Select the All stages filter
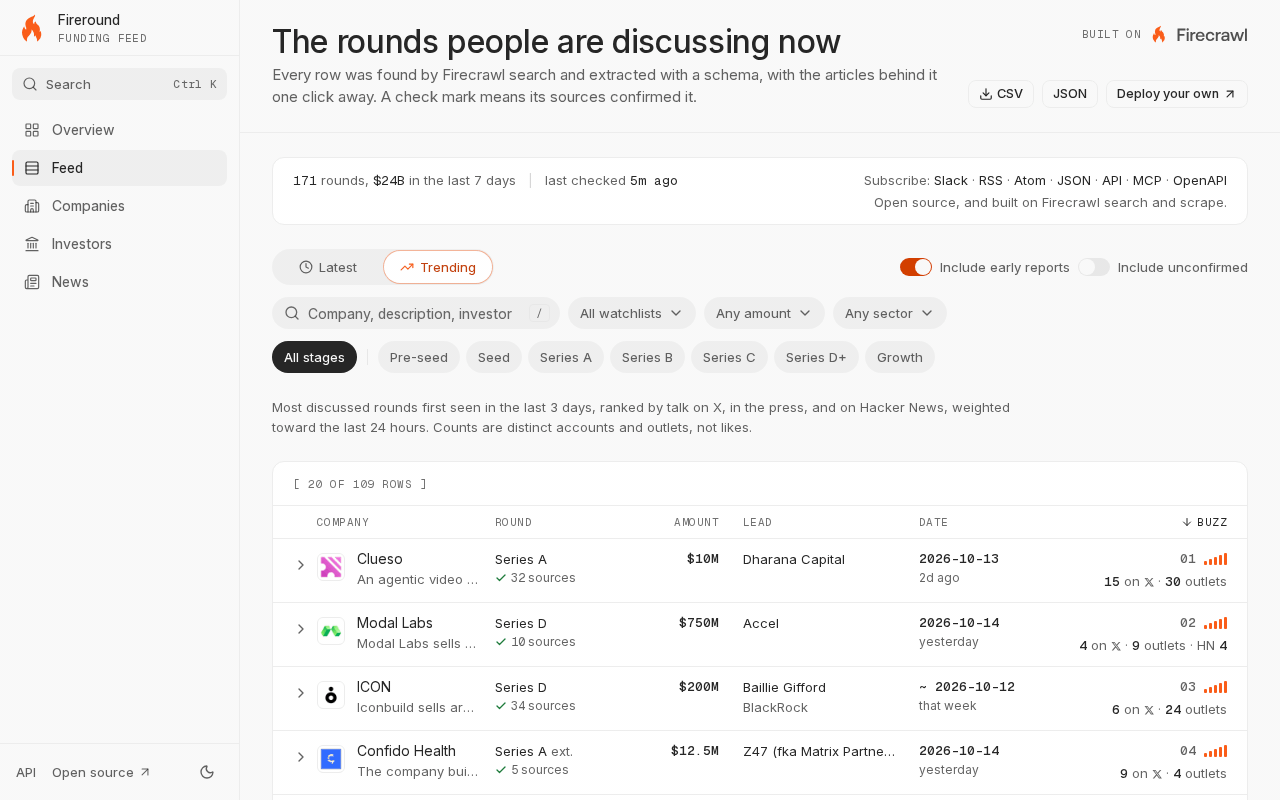 (x=314, y=357)
